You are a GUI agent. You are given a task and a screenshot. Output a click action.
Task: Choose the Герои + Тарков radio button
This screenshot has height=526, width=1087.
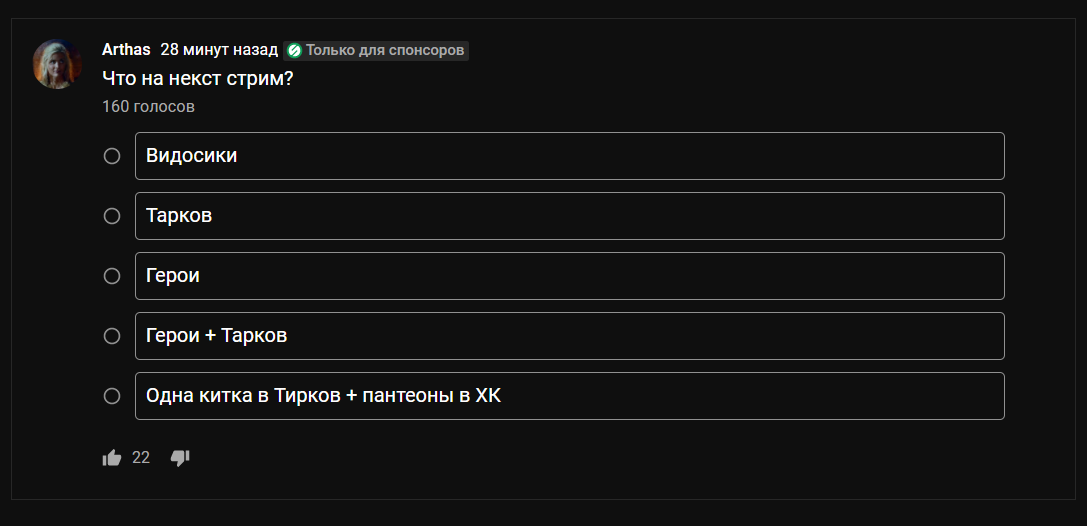coord(112,336)
